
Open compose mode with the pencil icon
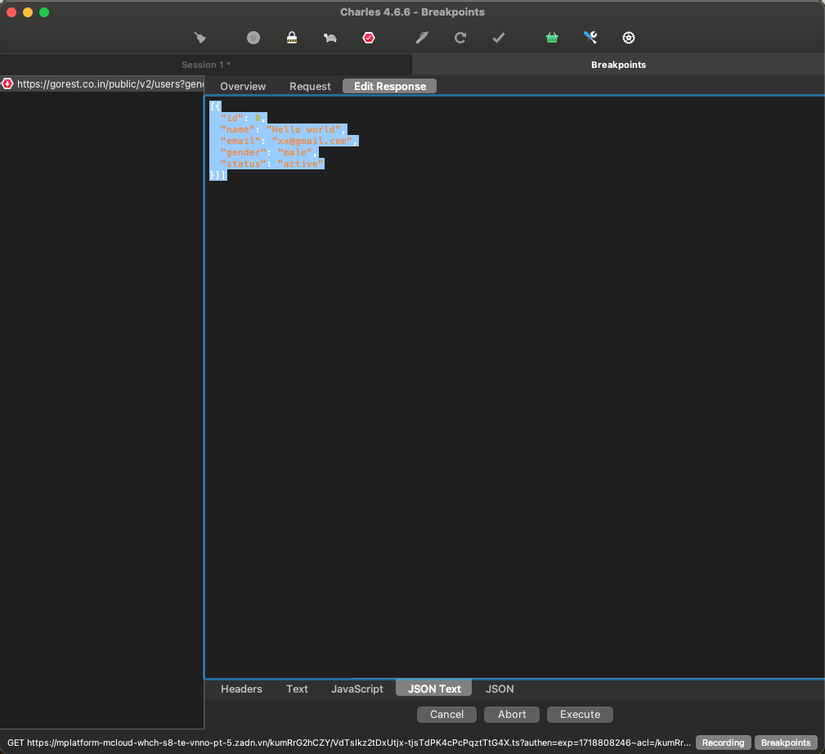point(421,37)
